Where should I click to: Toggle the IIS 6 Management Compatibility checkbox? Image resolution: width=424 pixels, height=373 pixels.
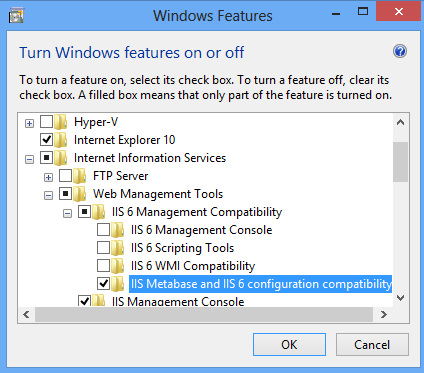84,212
